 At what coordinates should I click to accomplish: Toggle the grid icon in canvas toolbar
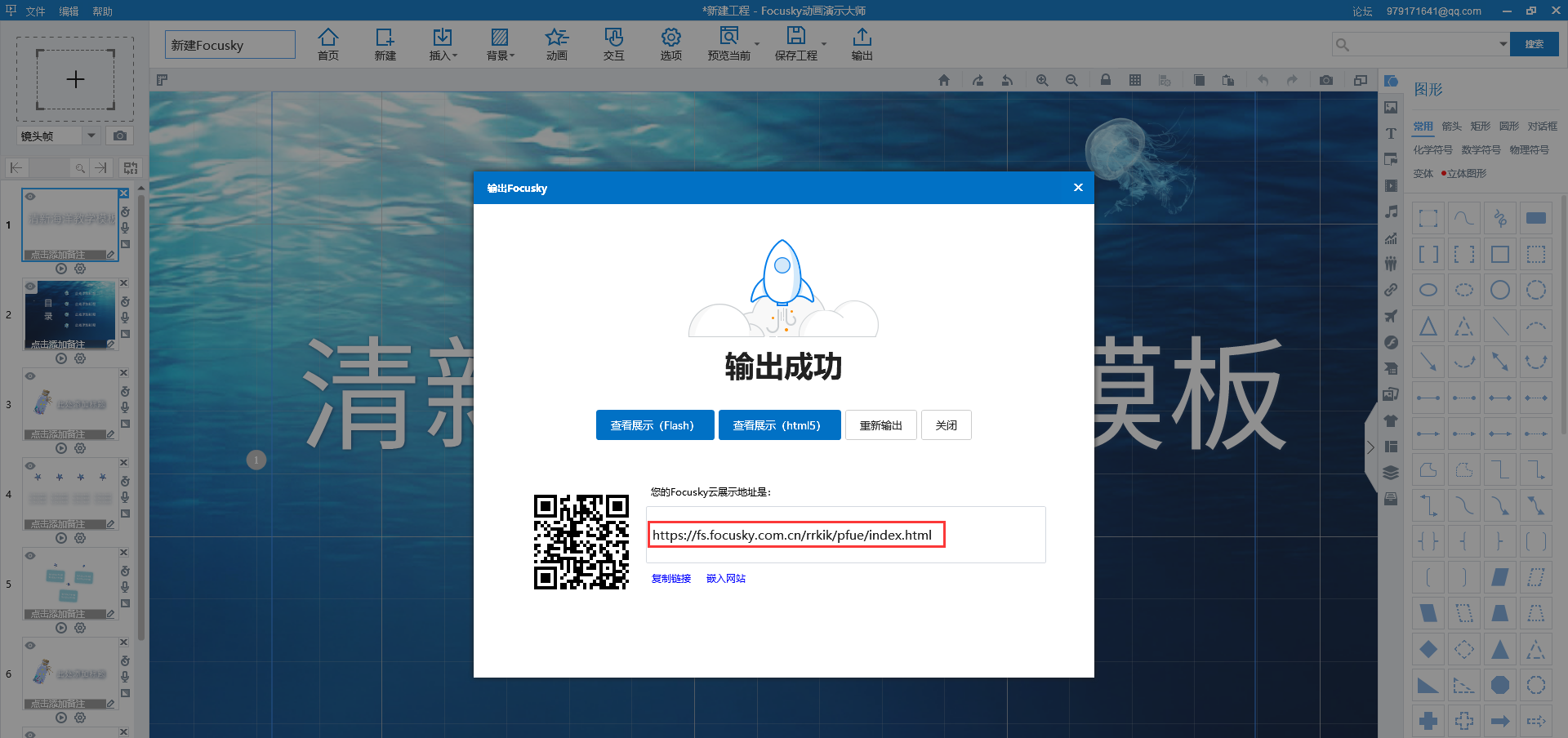point(1135,80)
